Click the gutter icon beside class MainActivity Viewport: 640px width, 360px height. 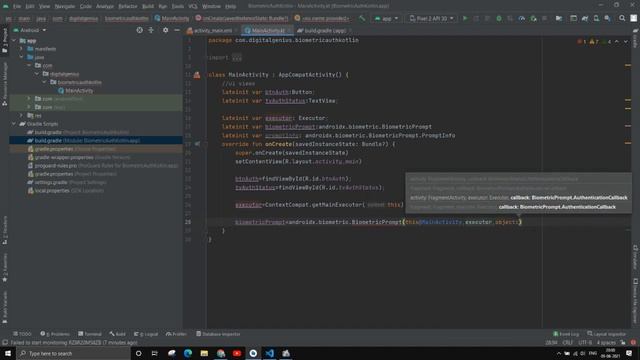197,75
